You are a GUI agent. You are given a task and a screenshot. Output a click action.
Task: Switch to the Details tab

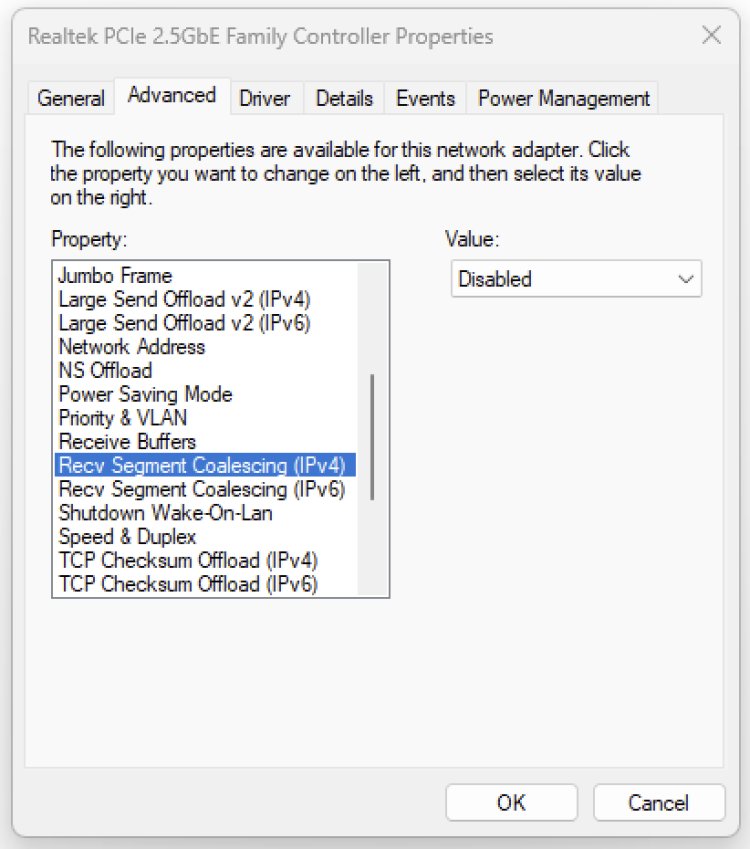coord(344,98)
